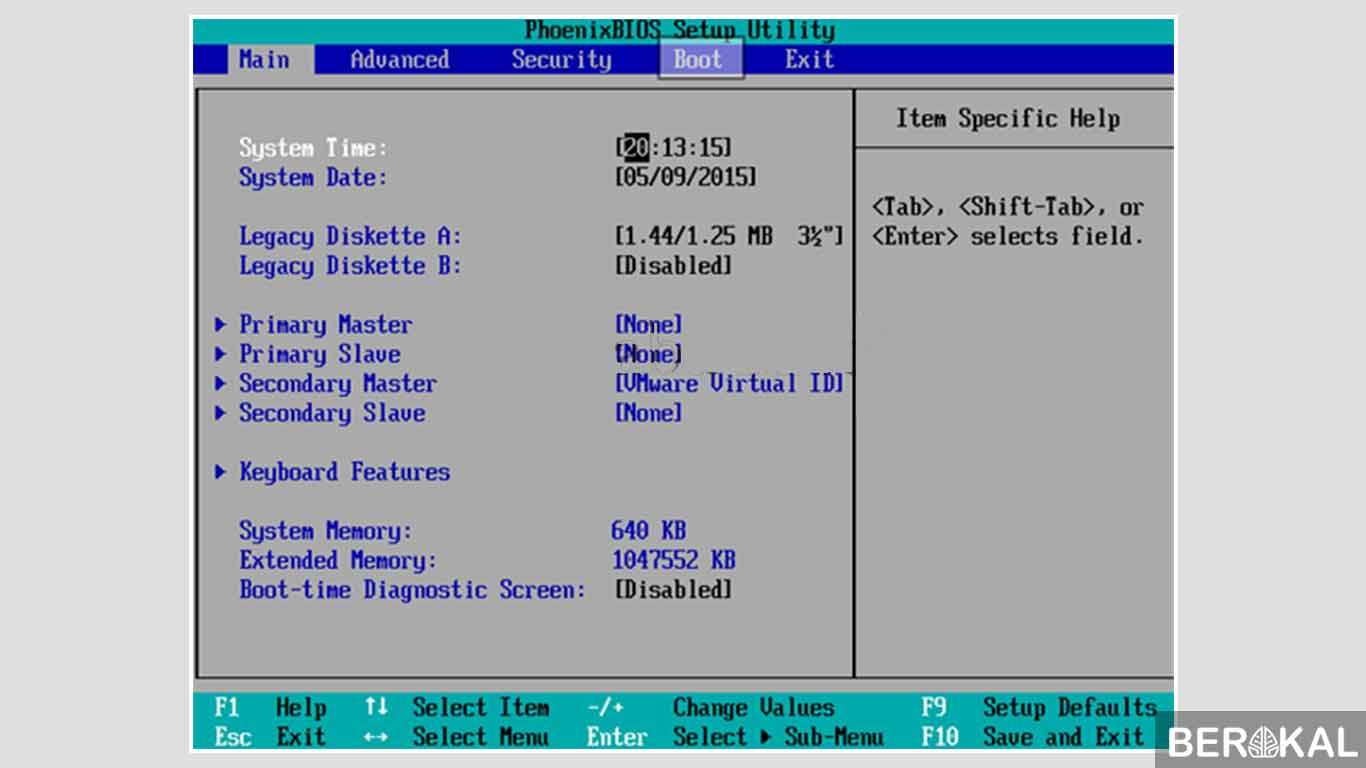Open the Keyboard Features sub-menu label

pos(344,472)
